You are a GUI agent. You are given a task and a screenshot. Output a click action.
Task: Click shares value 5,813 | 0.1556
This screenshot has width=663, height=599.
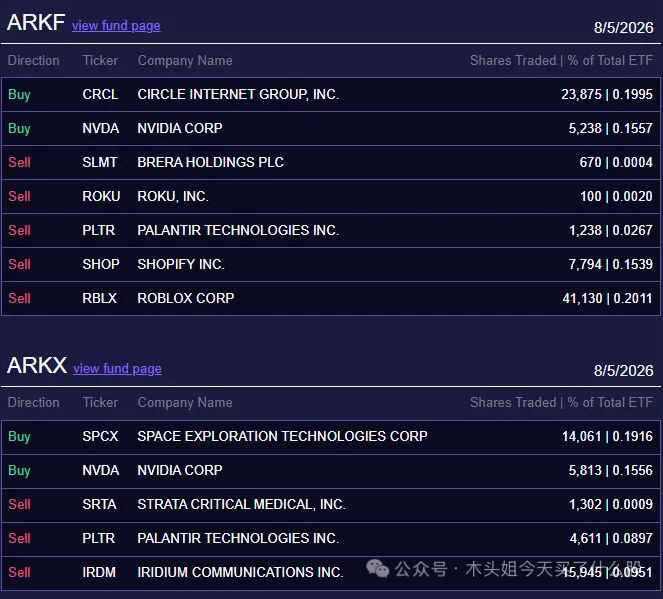coord(610,470)
